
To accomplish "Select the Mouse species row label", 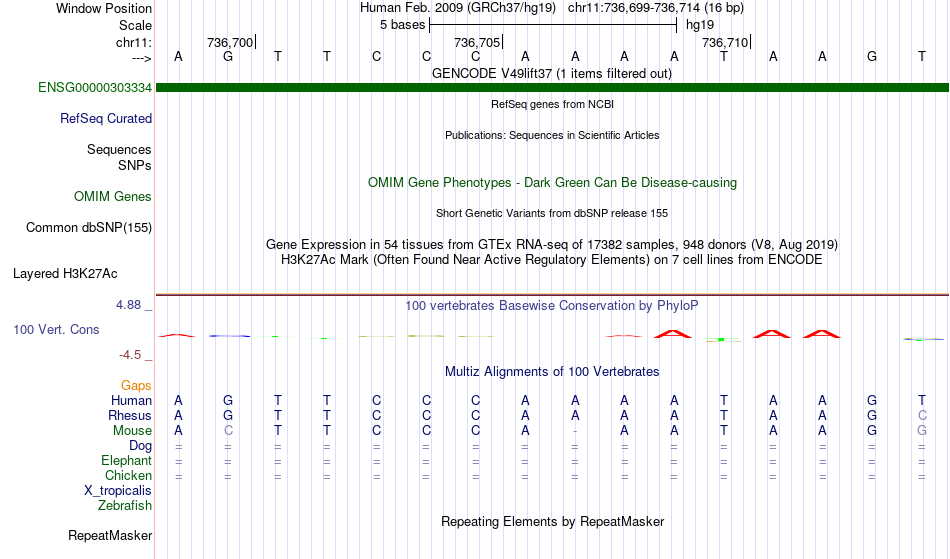I will 132,431.
